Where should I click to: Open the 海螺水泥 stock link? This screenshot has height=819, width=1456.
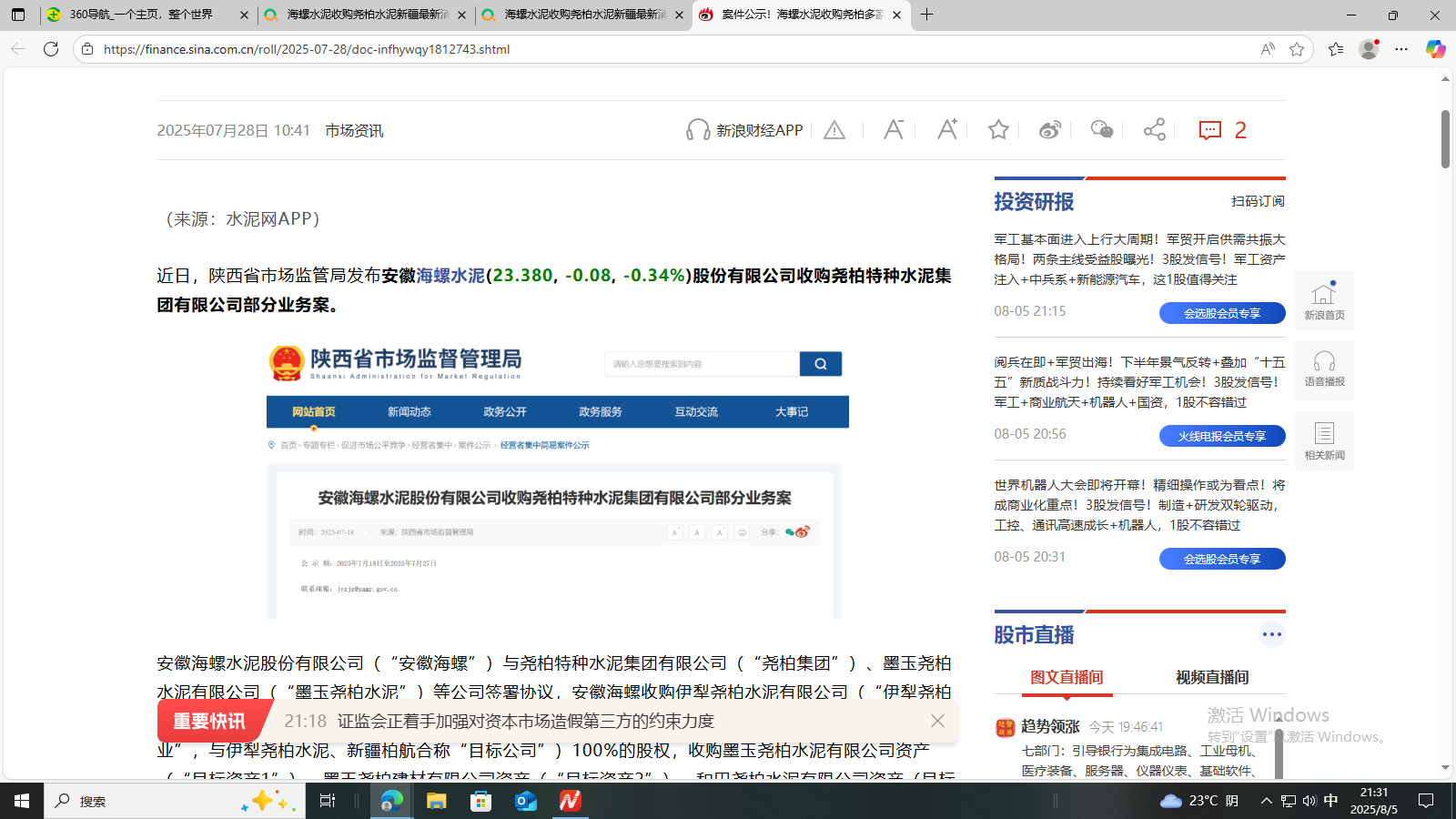[450, 275]
